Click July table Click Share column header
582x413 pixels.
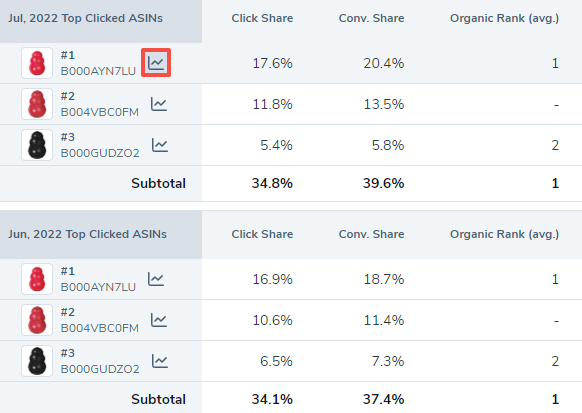coord(262,18)
